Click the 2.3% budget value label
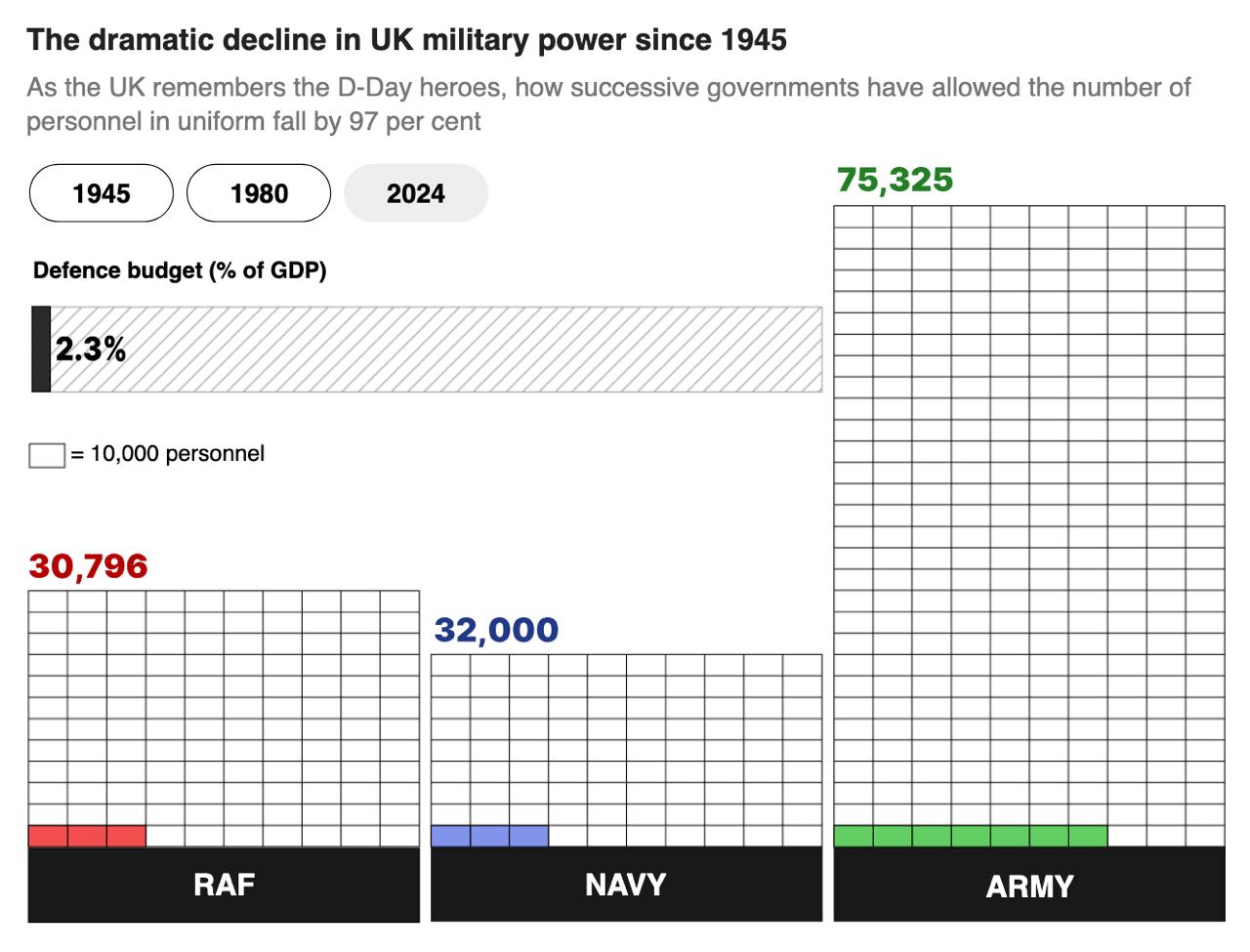This screenshot has width=1250, height=952. 91,350
